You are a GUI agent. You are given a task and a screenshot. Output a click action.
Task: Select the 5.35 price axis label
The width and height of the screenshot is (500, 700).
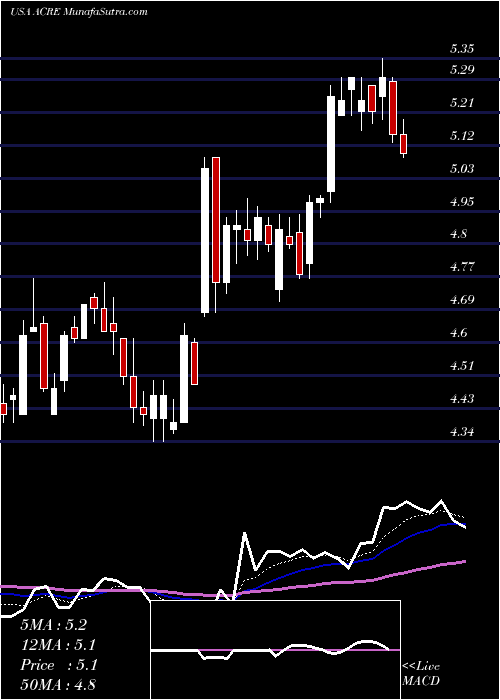click(462, 49)
